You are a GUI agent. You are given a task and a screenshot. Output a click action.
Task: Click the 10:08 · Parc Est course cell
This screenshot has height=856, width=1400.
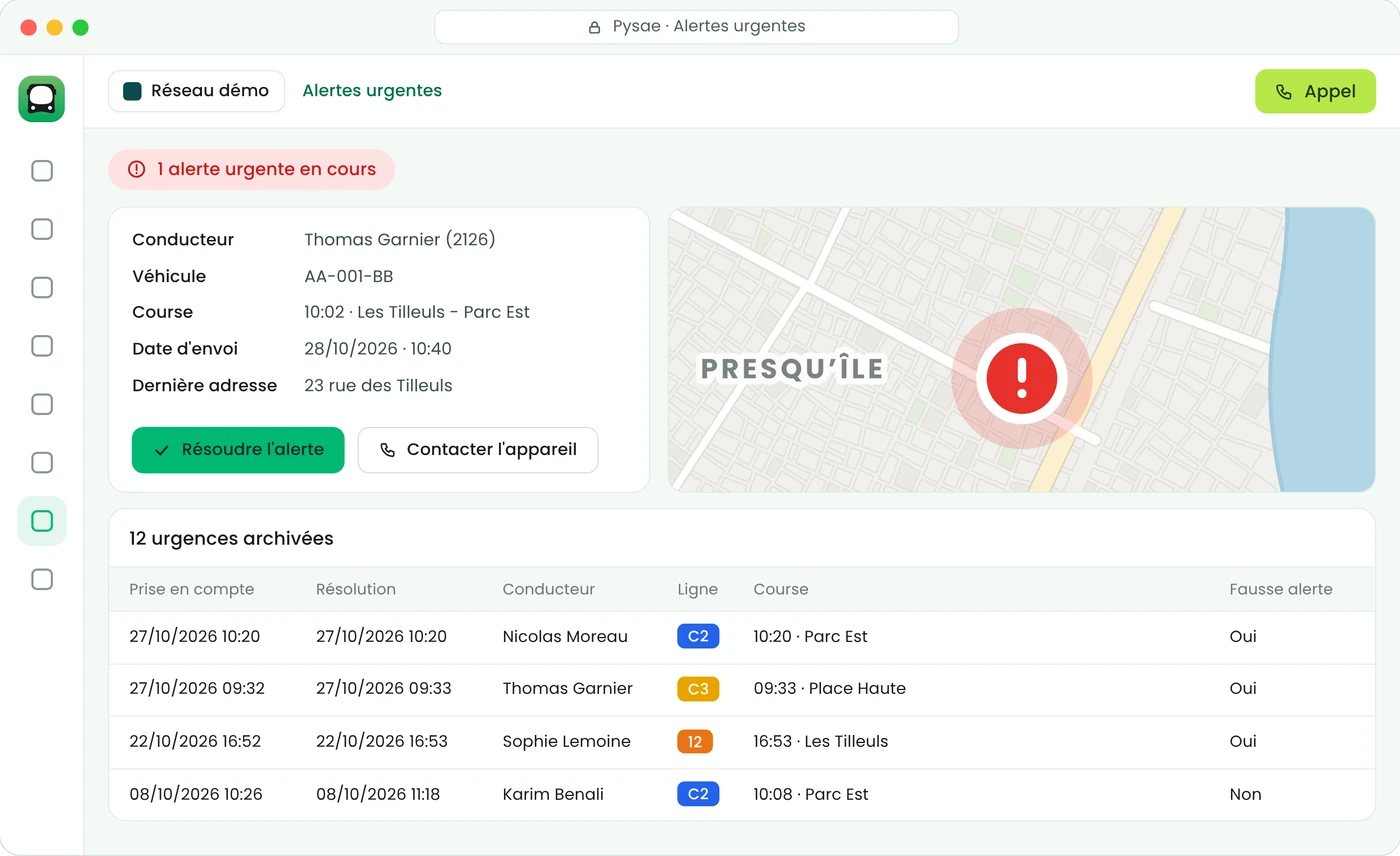(811, 794)
